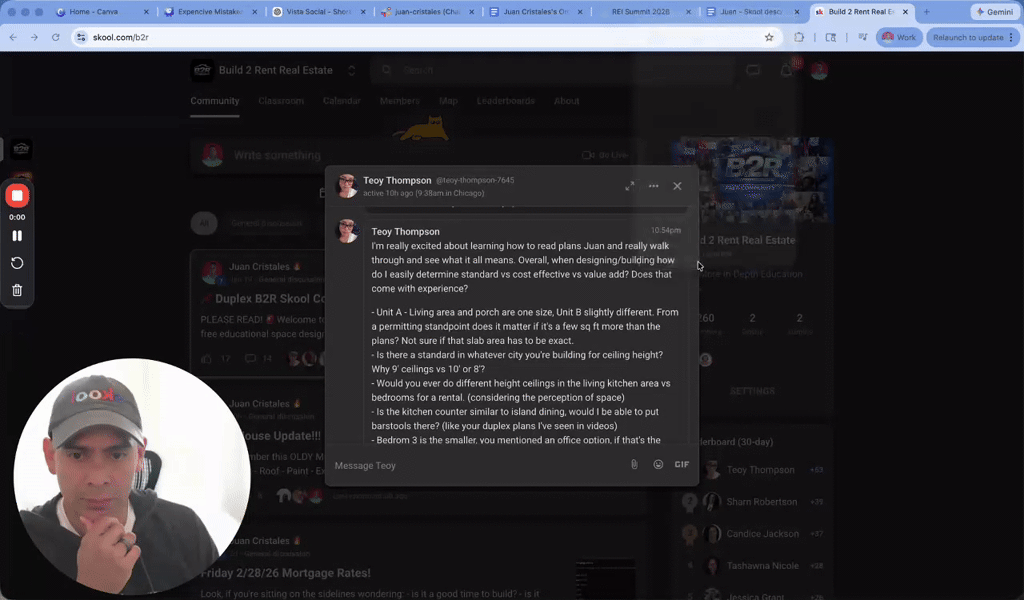This screenshot has width=1024, height=600.
Task: Expand the Teoy Thompson chat window
Action: pos(630,186)
